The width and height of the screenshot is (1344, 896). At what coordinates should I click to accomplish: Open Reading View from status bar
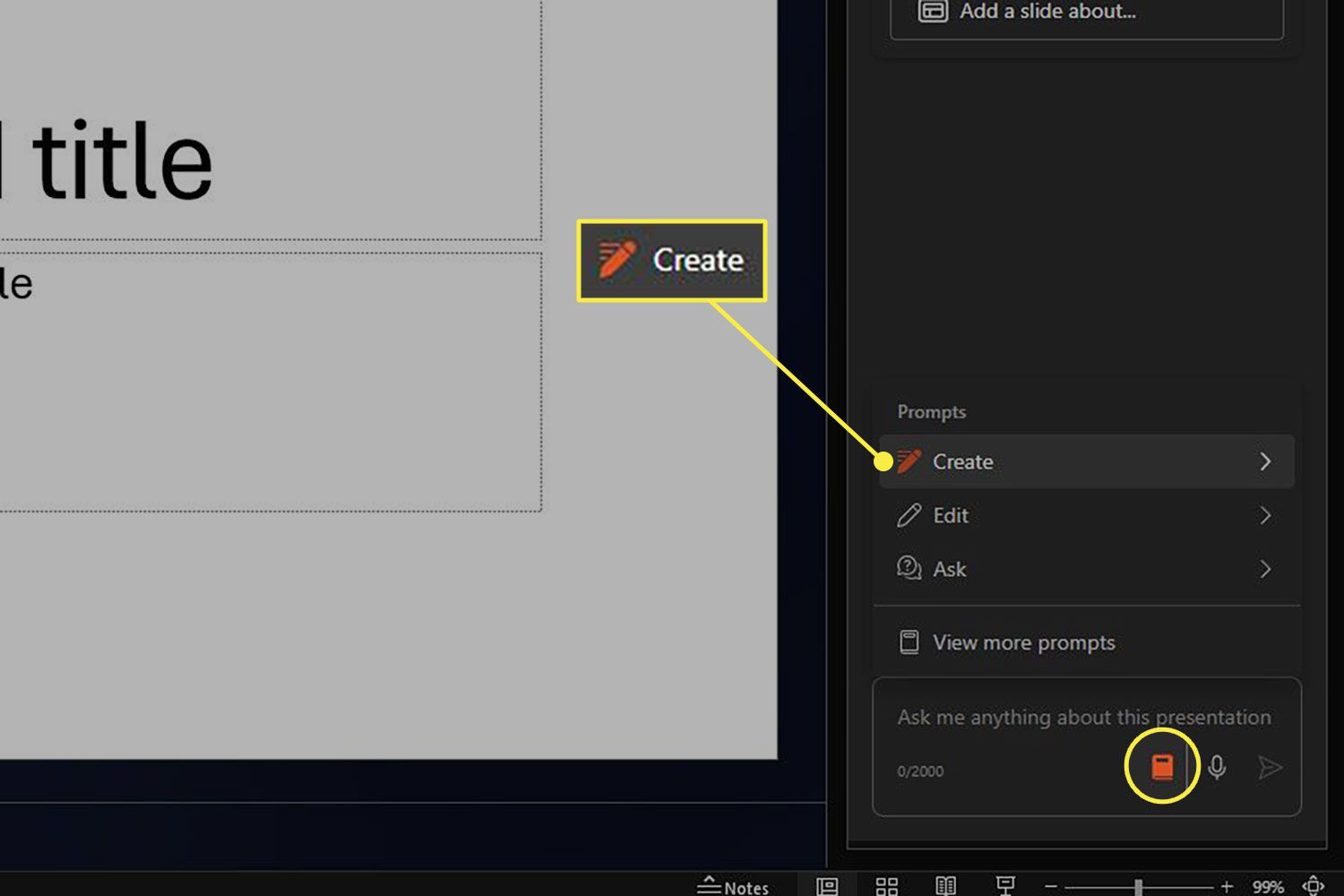[945, 886]
